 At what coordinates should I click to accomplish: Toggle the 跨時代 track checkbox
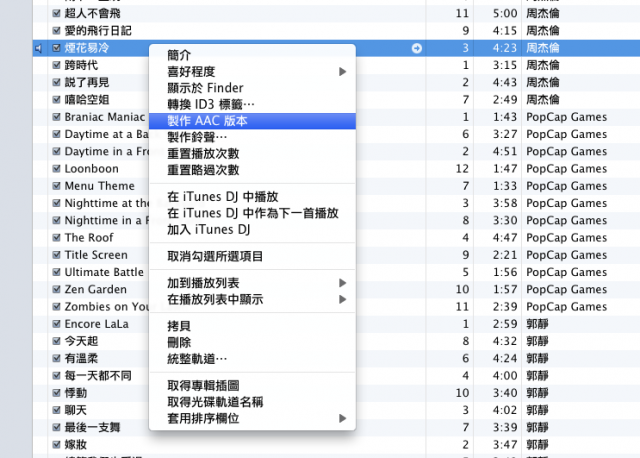point(57,65)
